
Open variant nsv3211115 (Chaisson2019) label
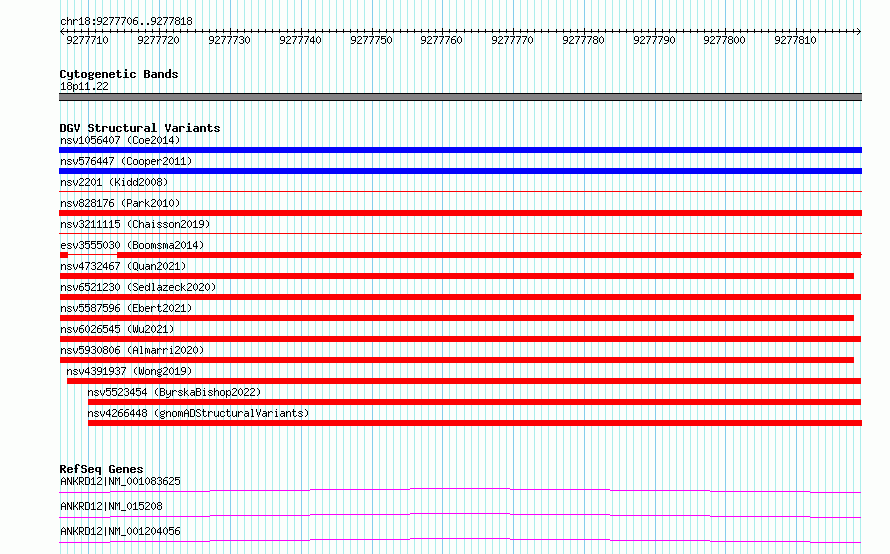[135, 224]
